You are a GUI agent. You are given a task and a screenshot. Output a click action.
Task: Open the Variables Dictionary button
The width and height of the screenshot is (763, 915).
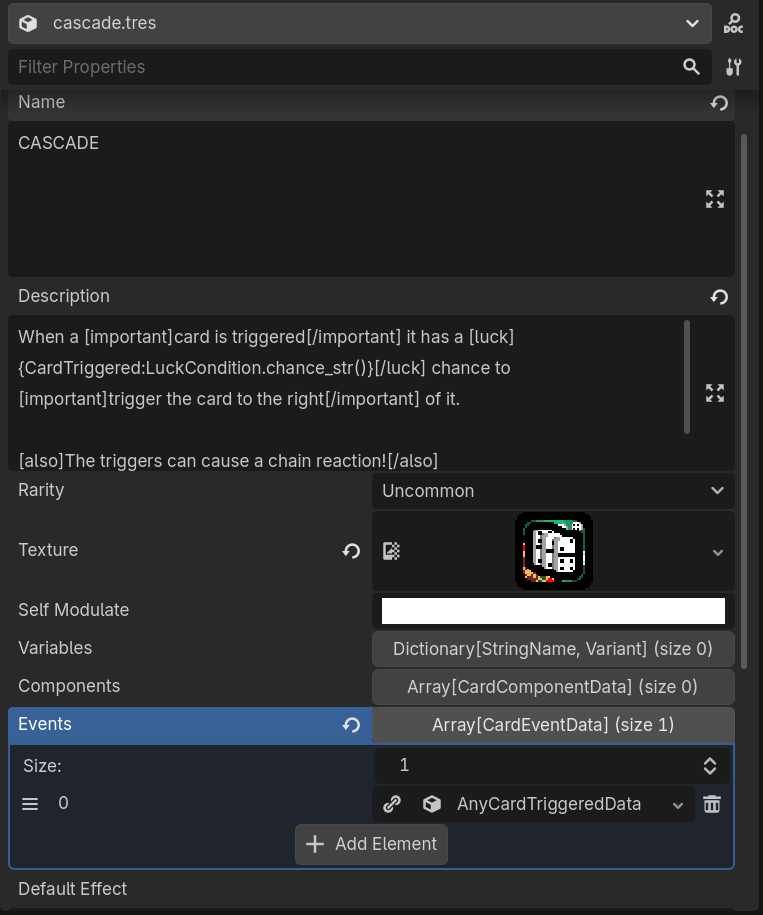[x=552, y=649]
